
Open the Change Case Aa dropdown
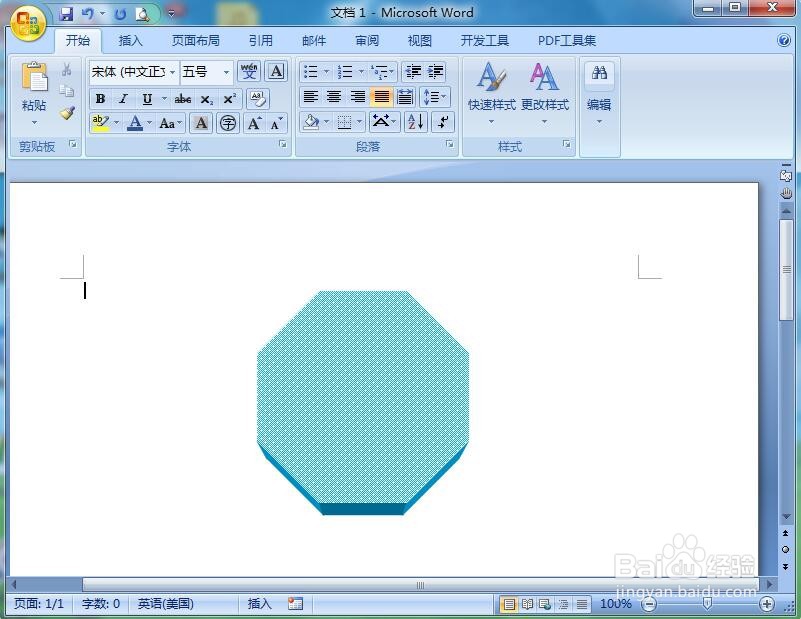point(171,123)
